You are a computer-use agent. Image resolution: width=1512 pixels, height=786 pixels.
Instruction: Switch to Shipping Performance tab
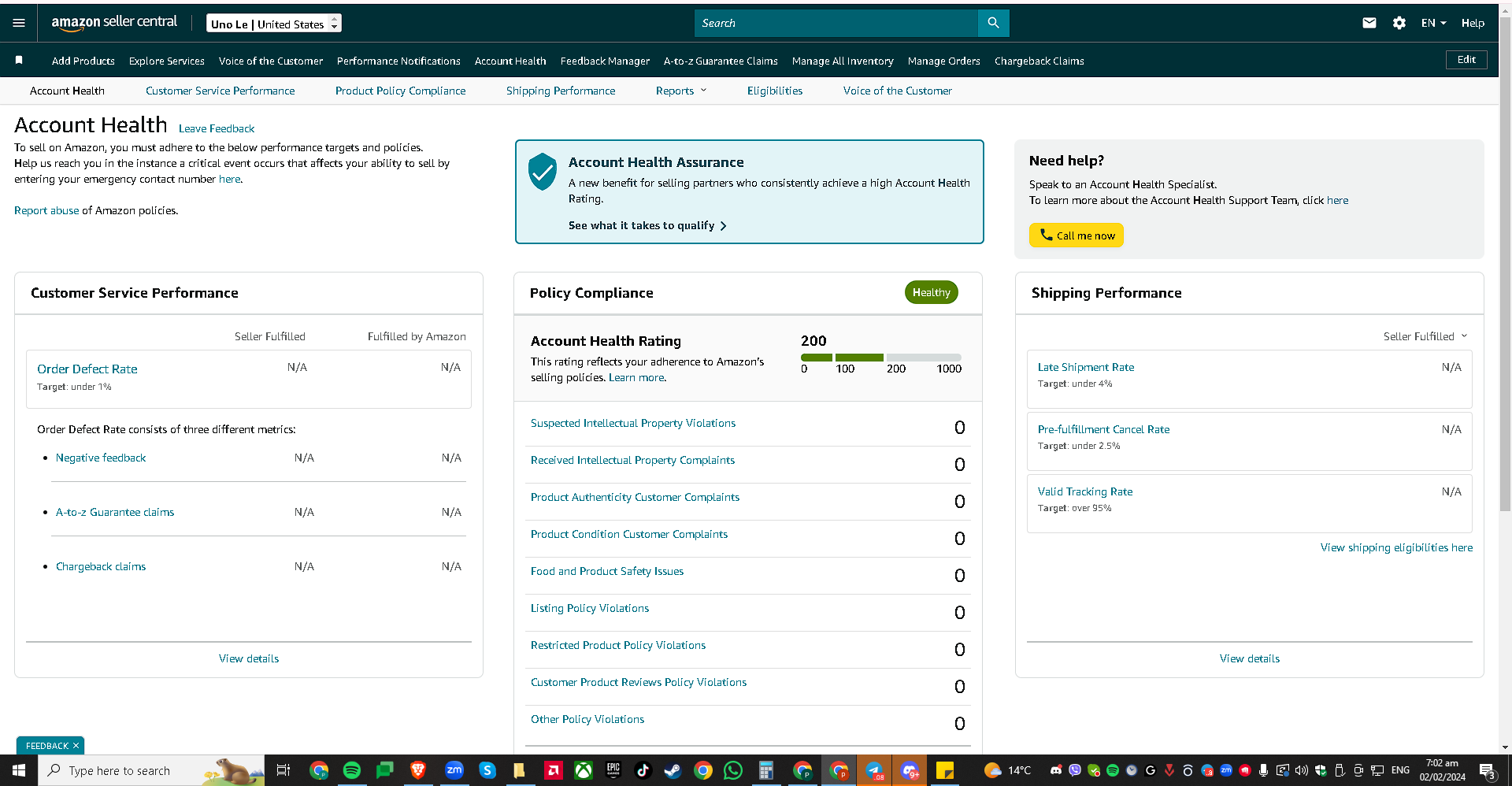[561, 91]
